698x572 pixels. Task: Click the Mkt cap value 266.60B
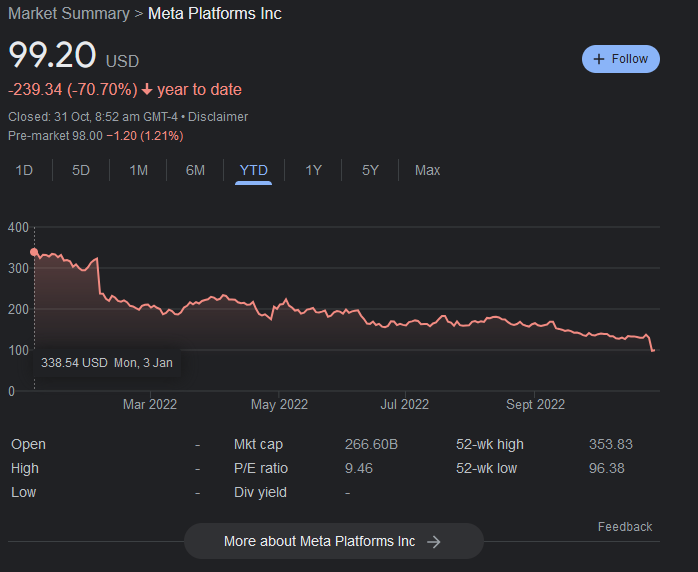pyautogui.click(x=371, y=444)
